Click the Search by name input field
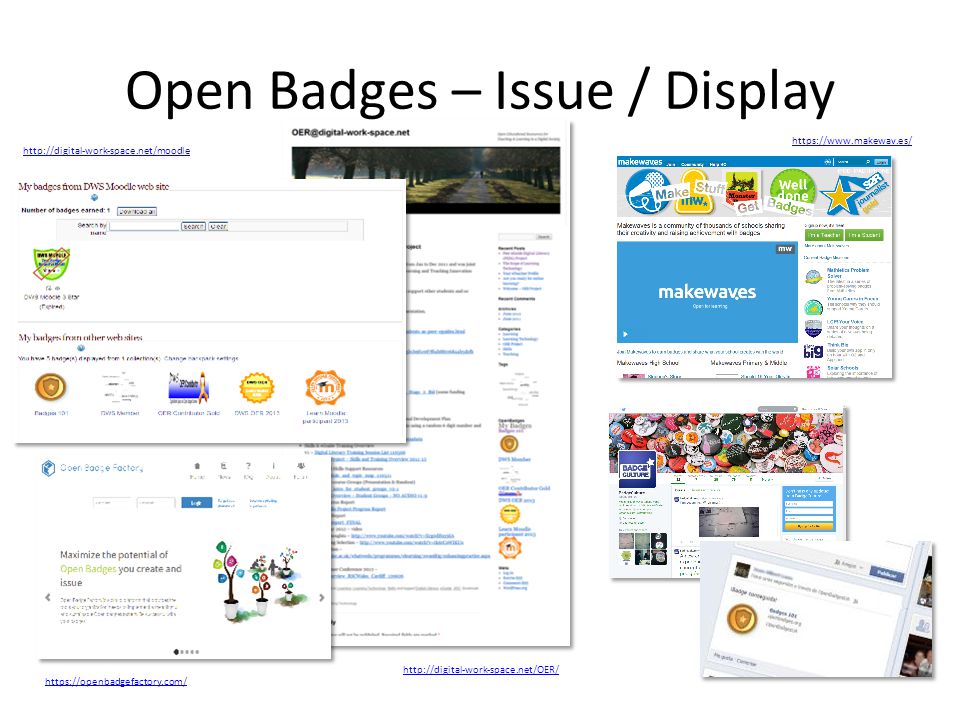The image size is (960, 720). pyautogui.click(x=144, y=227)
